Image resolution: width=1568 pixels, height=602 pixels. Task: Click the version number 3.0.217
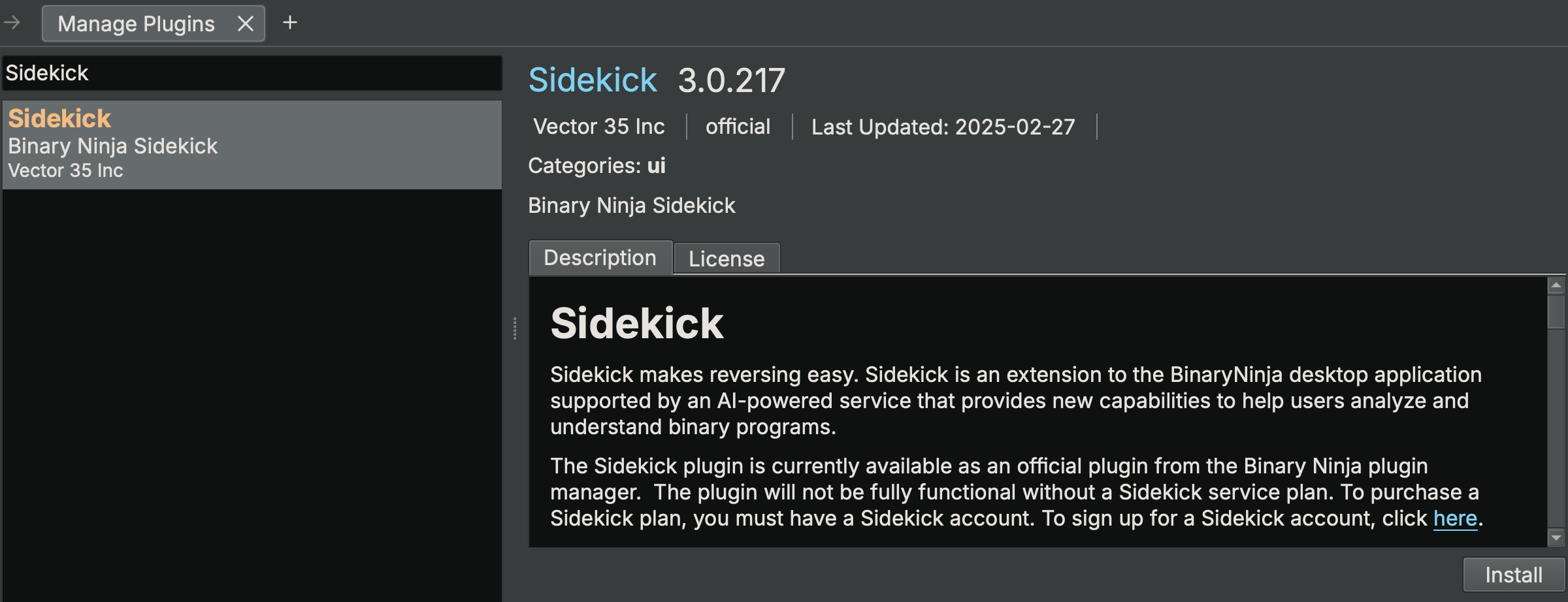coord(731,80)
